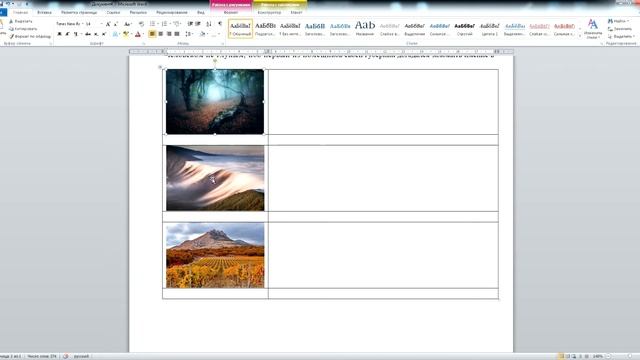640x360 pixels.
Task: Underline text with underline button
Action: point(76,34)
